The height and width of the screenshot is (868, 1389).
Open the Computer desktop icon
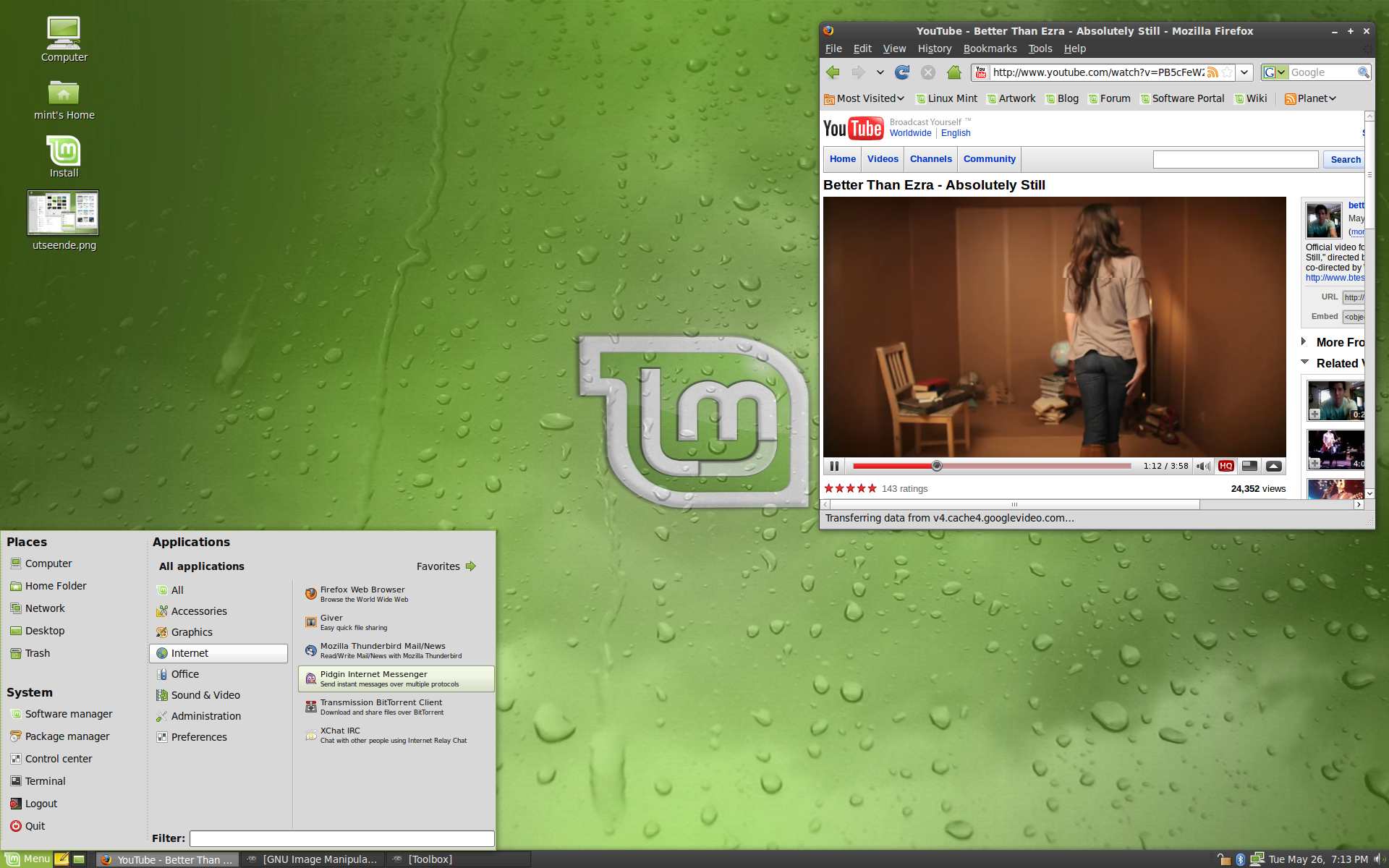64,39
